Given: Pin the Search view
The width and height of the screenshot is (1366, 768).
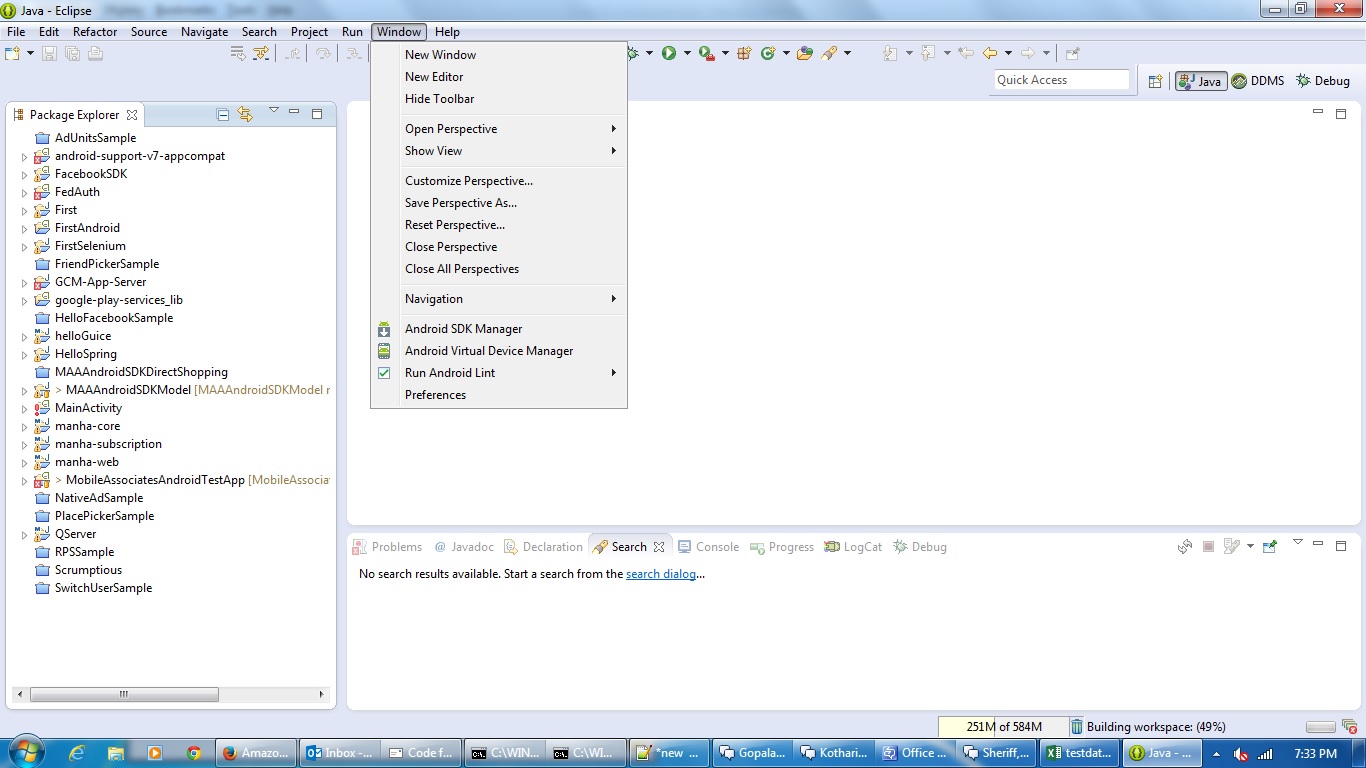Looking at the screenshot, I should 1269,546.
